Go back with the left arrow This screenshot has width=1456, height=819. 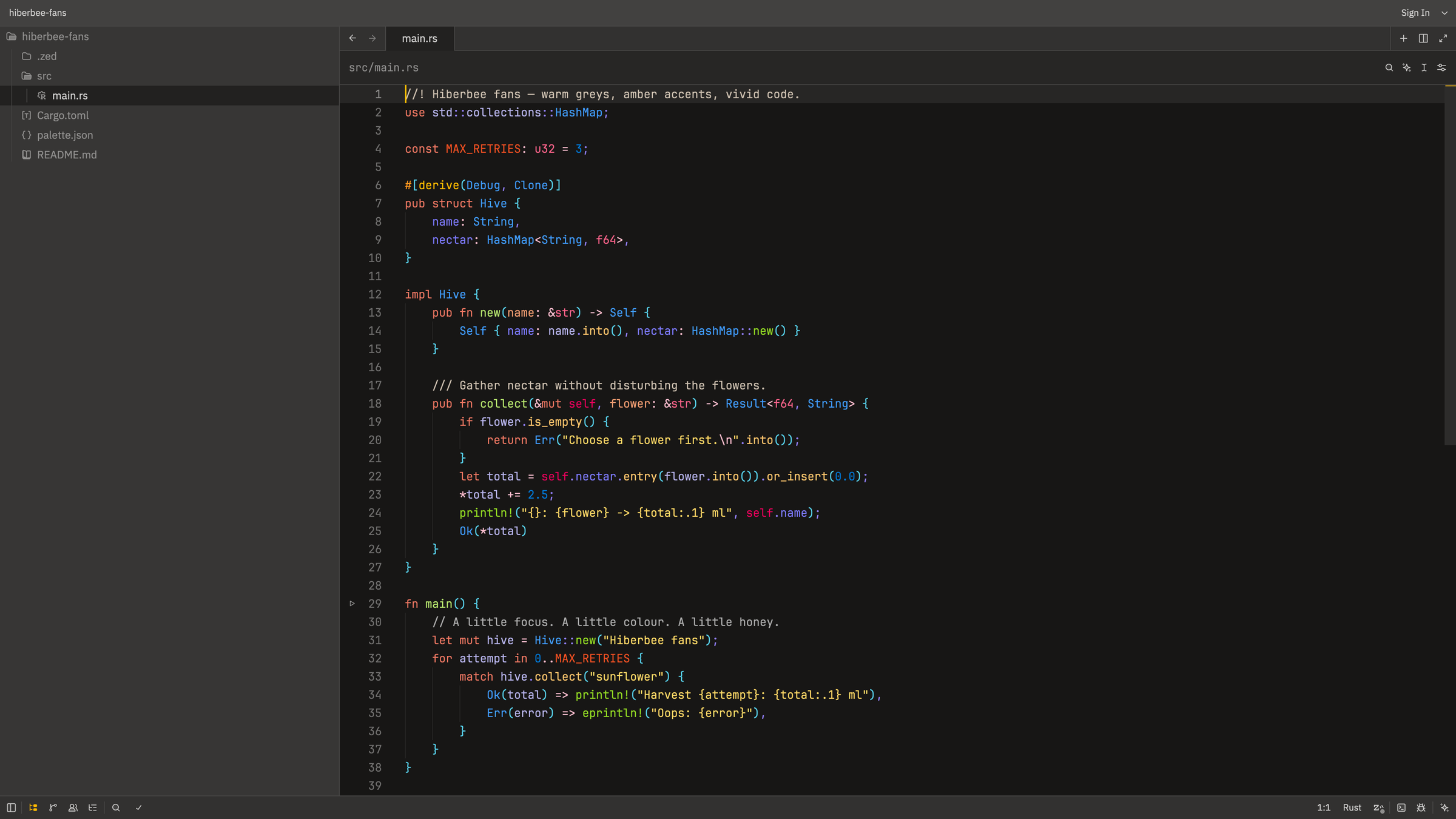click(352, 38)
